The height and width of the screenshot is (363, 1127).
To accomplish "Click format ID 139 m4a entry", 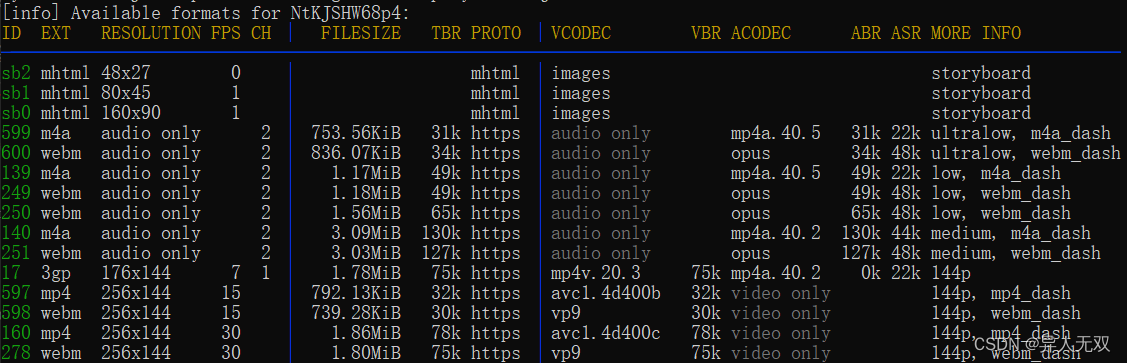I will [x=16, y=173].
